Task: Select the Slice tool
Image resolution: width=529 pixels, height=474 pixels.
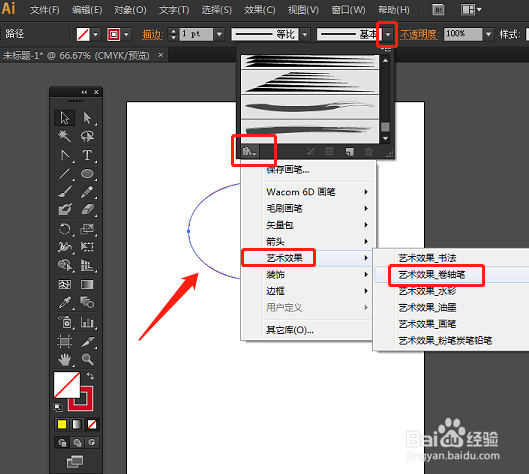Action: click(x=87, y=341)
